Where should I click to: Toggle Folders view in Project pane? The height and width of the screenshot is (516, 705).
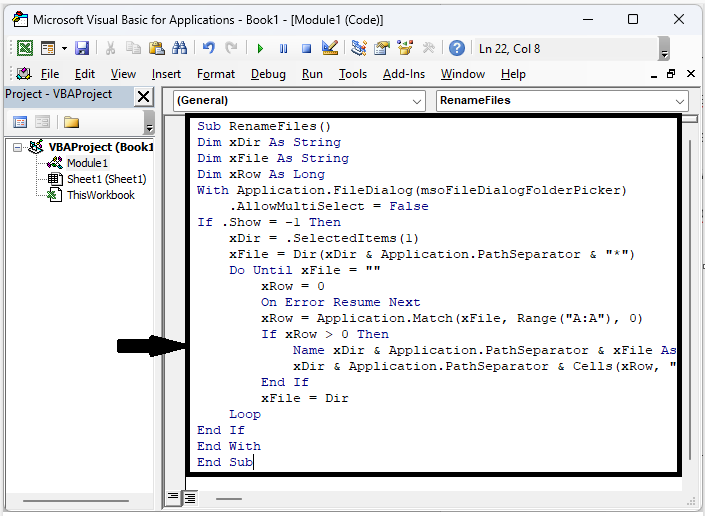[x=71, y=122]
